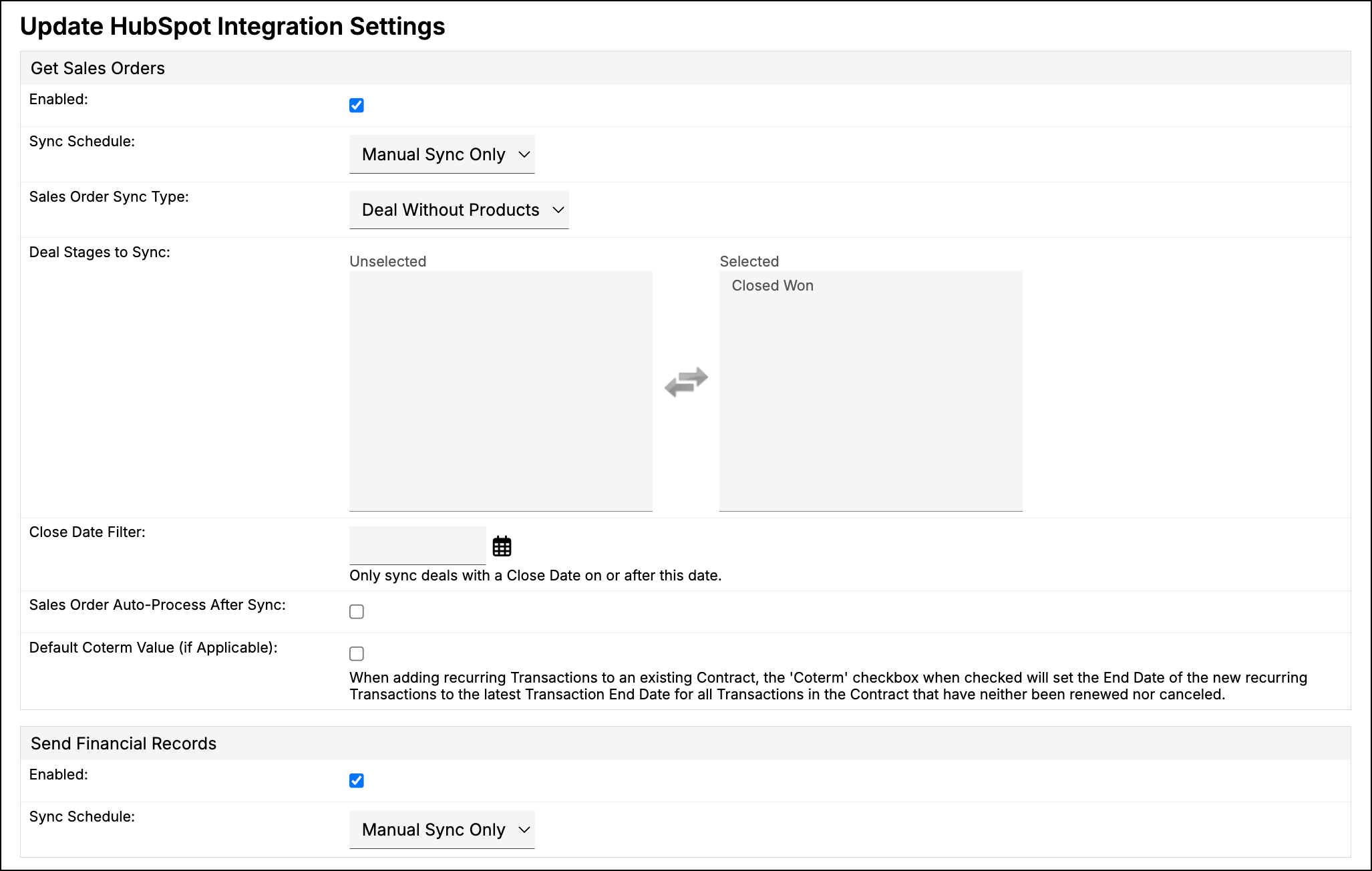Click the Update HubSpot Integration Settings title
The height and width of the screenshot is (871, 1372).
click(x=232, y=26)
